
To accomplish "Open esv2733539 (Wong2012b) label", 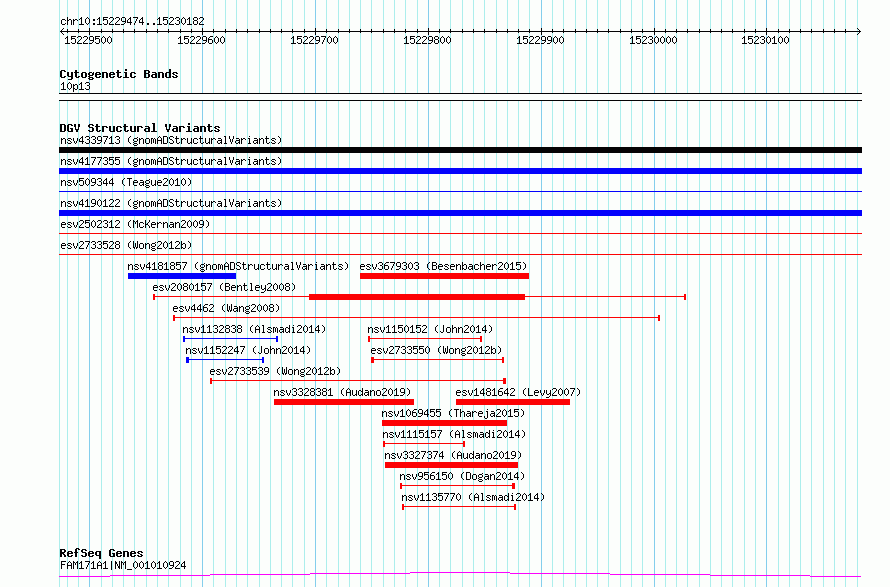I will (x=275, y=371).
